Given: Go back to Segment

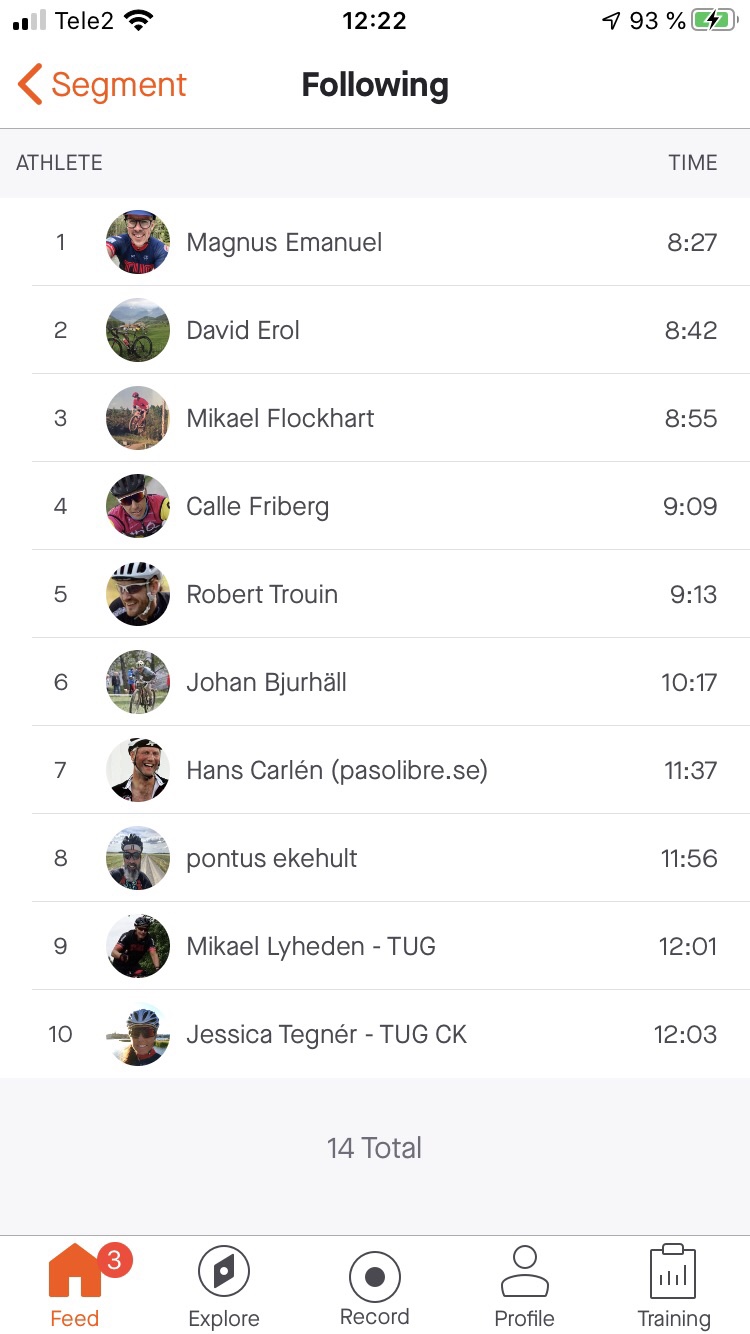Looking at the screenshot, I should tap(118, 85).
